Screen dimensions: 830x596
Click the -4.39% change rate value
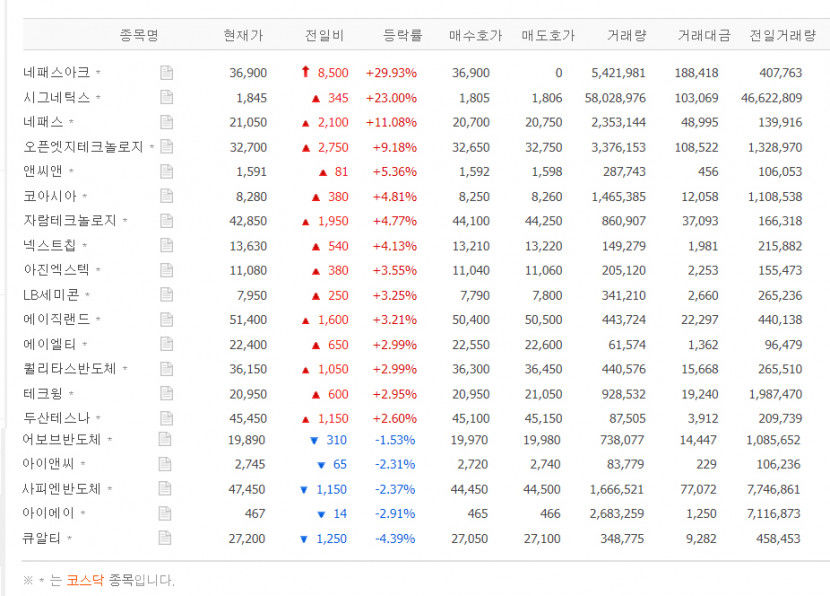coord(395,539)
